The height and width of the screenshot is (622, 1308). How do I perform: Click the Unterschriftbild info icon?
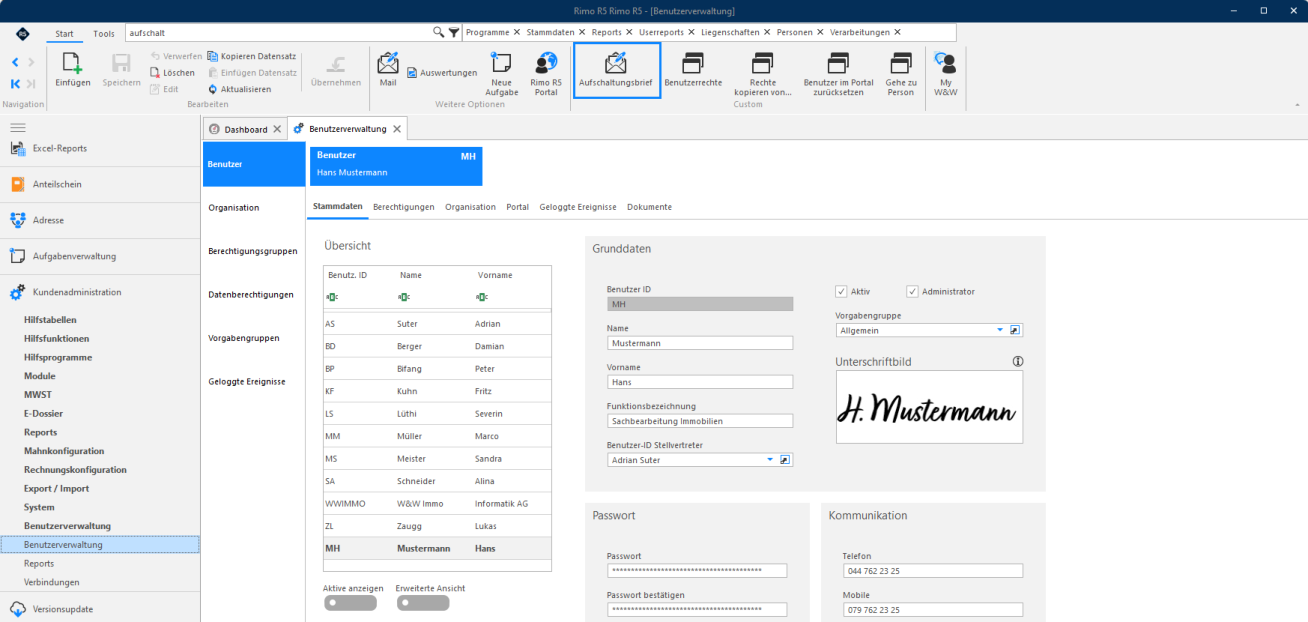tap(1018, 362)
